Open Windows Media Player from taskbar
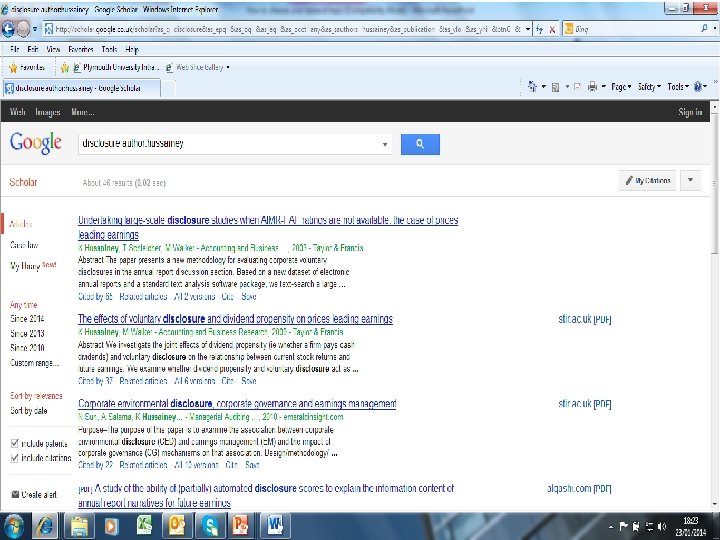 pos(111,526)
